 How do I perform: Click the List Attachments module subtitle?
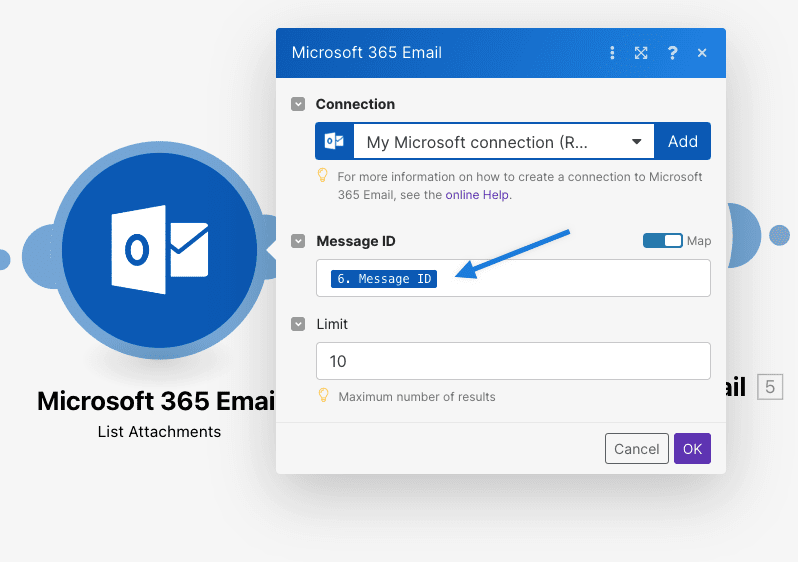pos(159,432)
